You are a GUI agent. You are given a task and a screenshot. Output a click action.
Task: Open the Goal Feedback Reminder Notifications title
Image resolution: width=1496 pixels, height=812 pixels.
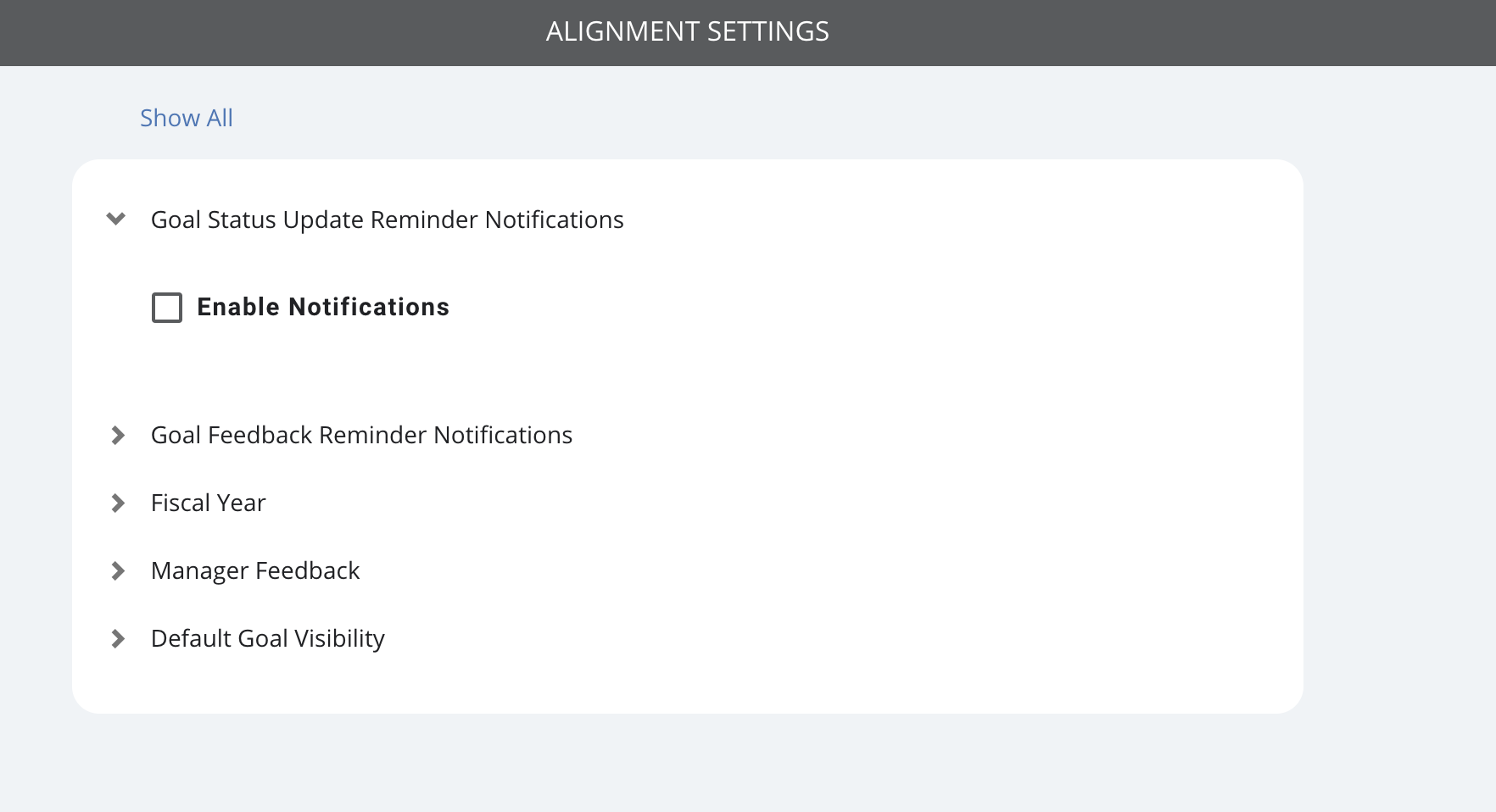click(362, 435)
